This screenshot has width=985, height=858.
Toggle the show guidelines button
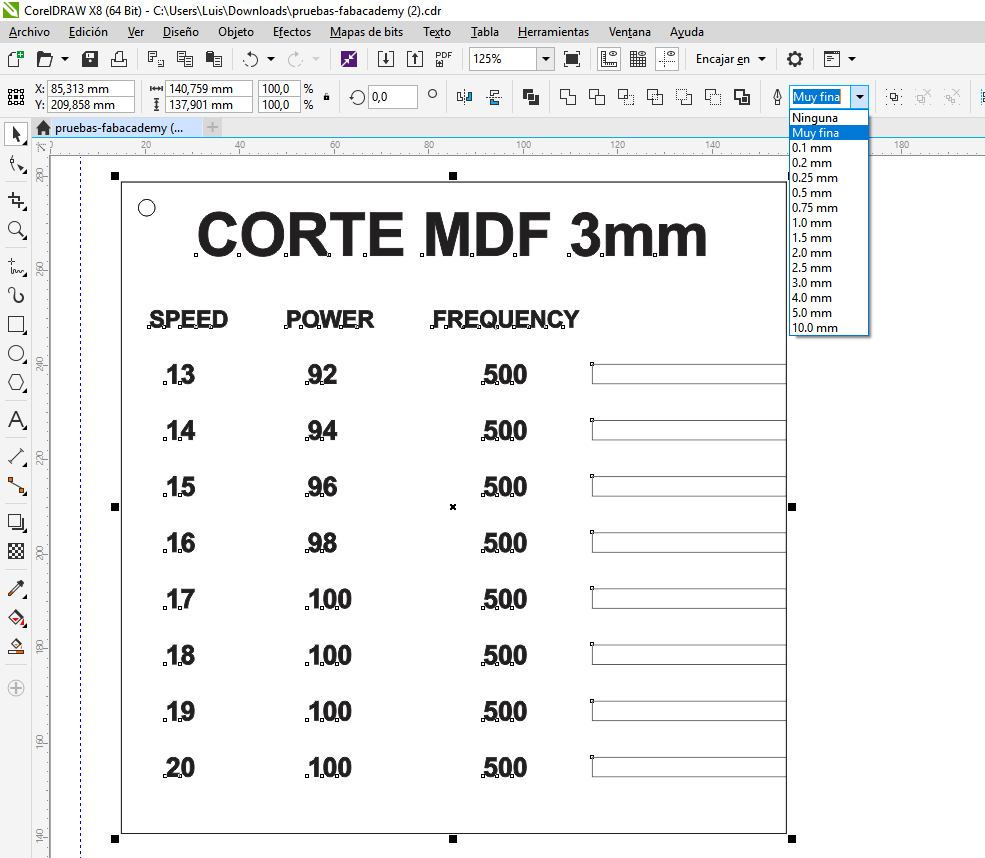tap(667, 59)
